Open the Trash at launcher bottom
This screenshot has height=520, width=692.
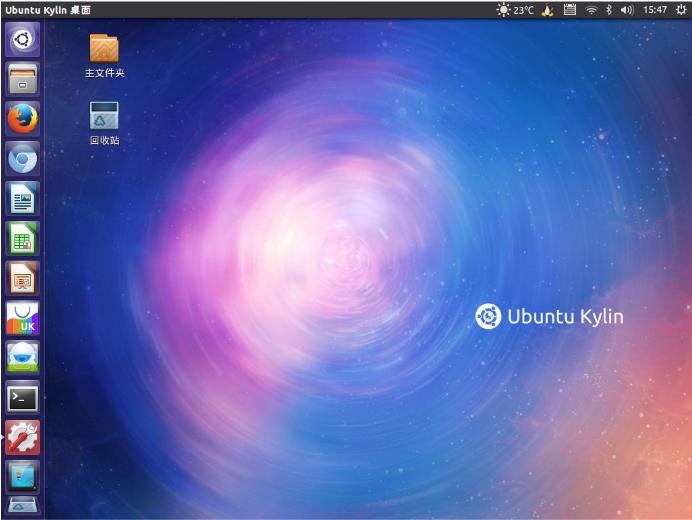(23, 506)
